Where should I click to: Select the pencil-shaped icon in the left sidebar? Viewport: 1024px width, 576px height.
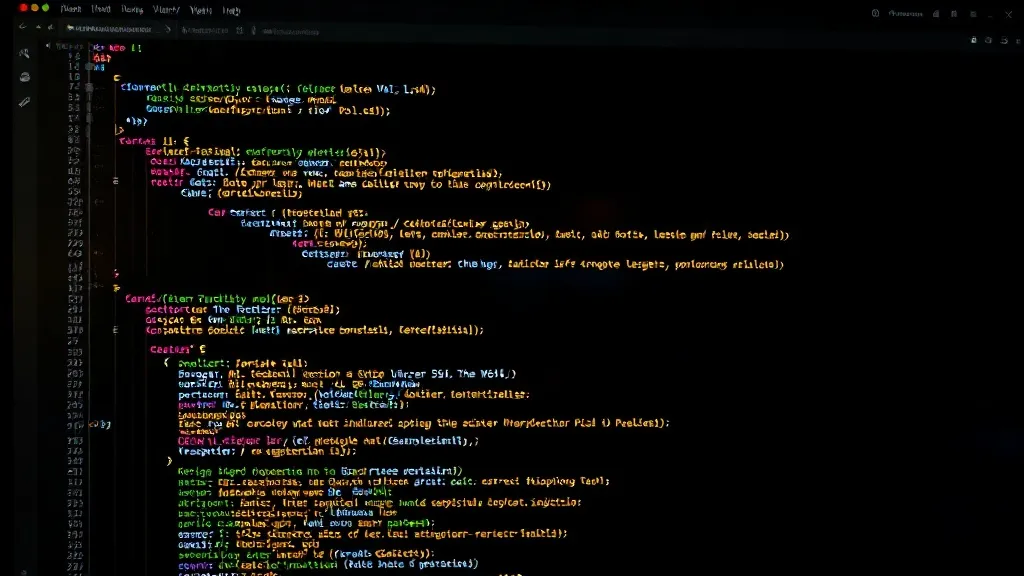pos(24,102)
